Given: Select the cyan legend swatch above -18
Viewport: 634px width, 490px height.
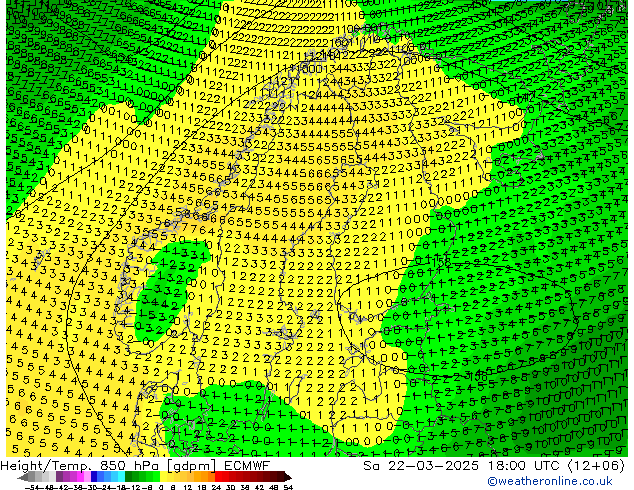Looking at the screenshot, I should point(121,477).
